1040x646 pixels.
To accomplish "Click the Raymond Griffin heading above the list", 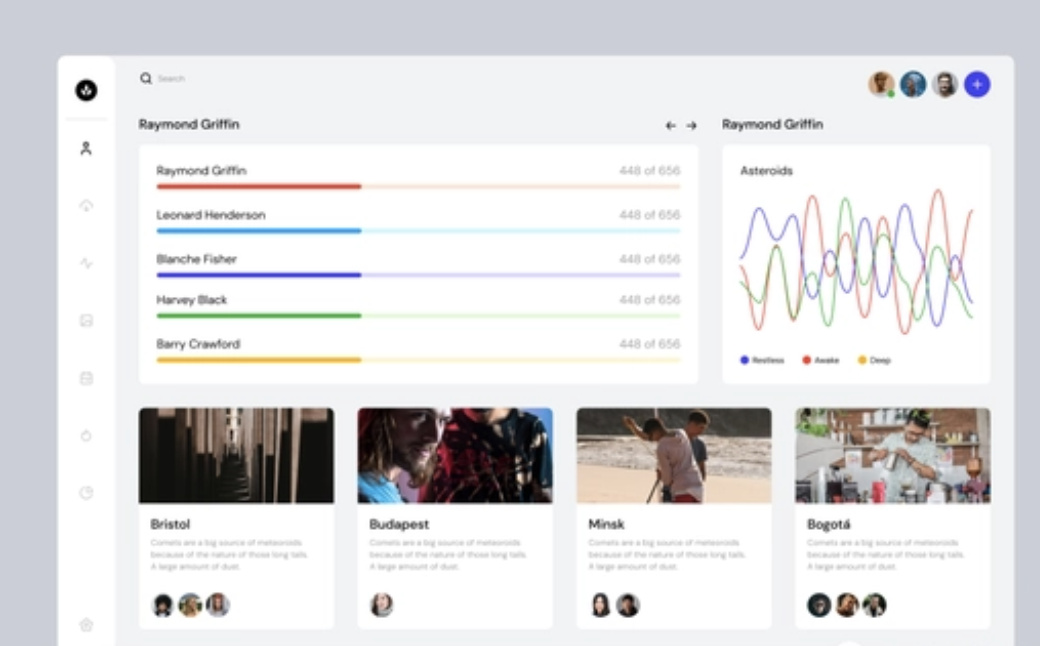I will tap(189, 125).
